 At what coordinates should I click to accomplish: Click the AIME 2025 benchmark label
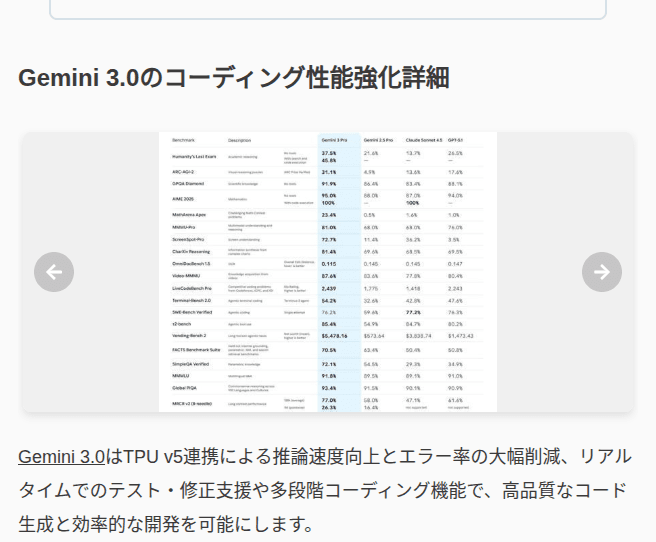[185, 199]
